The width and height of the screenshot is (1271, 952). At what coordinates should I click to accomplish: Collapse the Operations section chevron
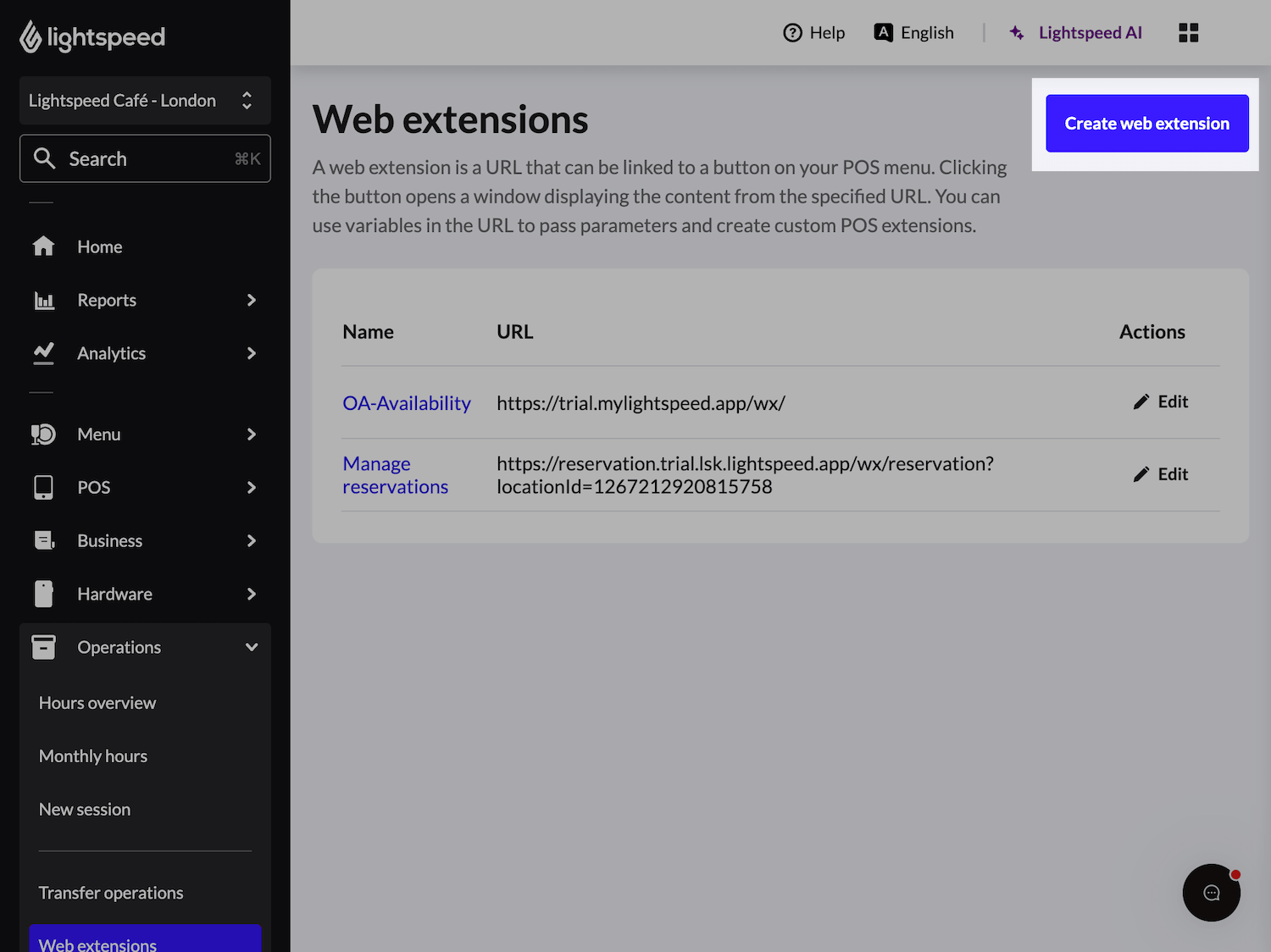[x=252, y=647]
